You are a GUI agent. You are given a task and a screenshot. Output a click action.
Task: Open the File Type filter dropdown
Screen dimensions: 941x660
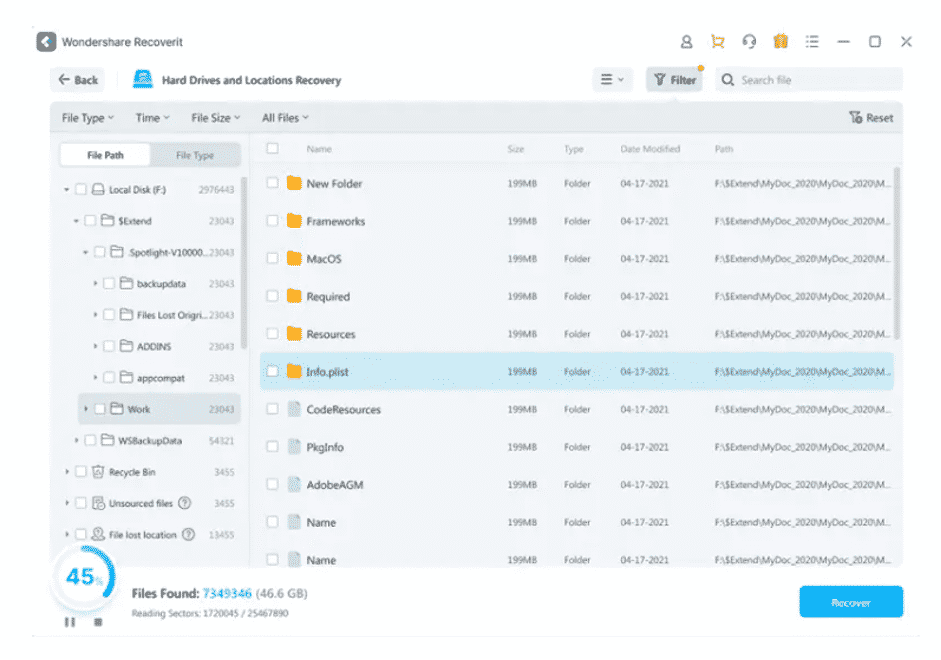pyautogui.click(x=88, y=118)
